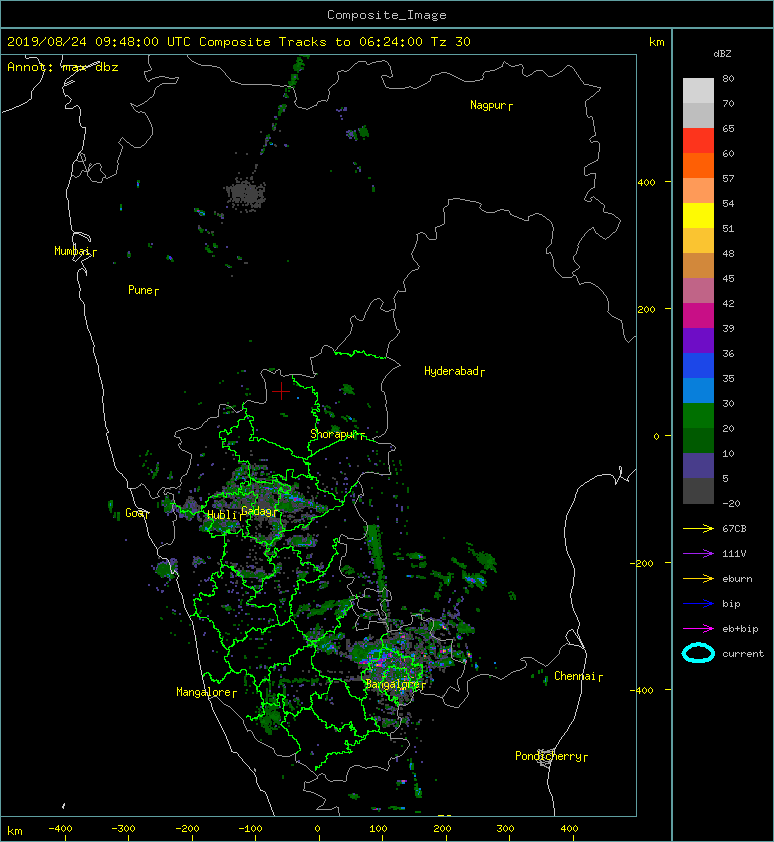Click the 300 label on bottom axis
The height and width of the screenshot is (842, 774).
505,829
